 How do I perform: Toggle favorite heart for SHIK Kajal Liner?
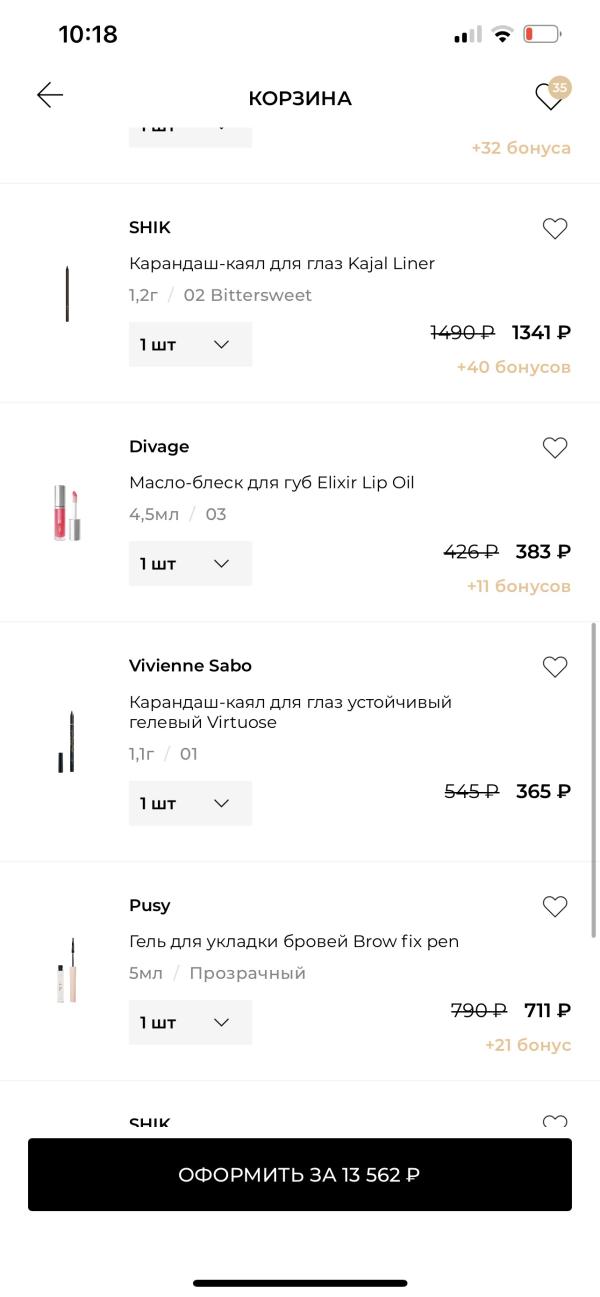(x=555, y=229)
